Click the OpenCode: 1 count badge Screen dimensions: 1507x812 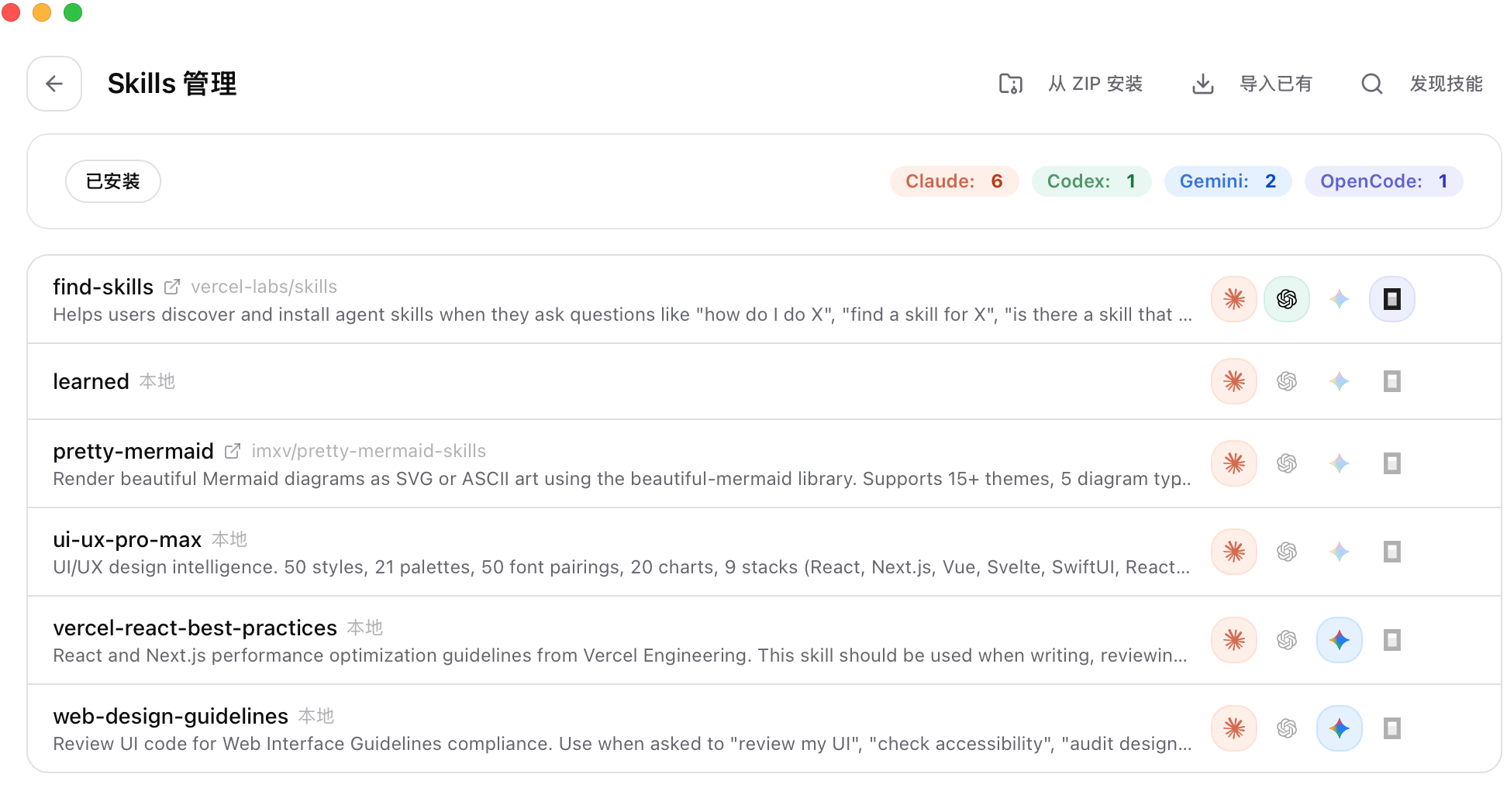point(1384,181)
